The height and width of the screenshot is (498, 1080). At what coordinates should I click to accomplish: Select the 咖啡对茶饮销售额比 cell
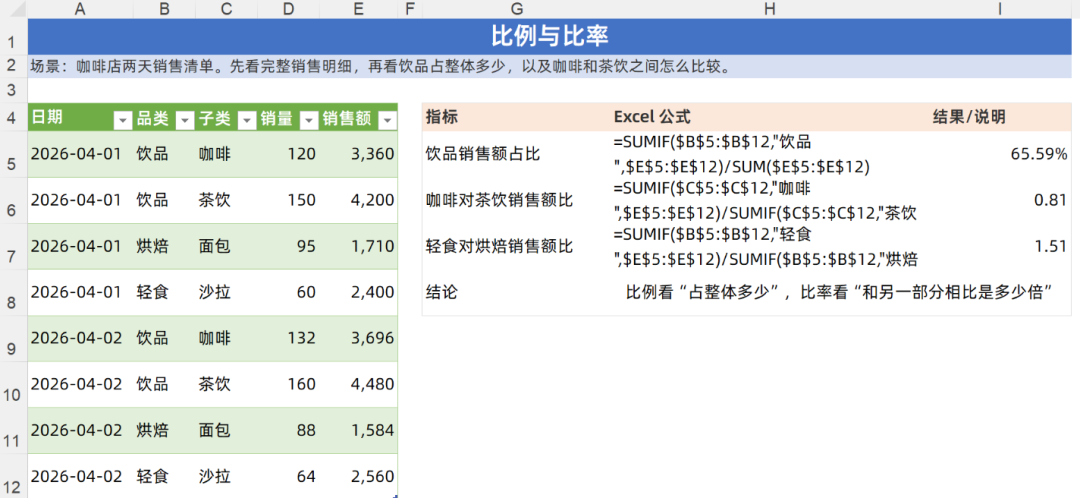click(x=517, y=200)
